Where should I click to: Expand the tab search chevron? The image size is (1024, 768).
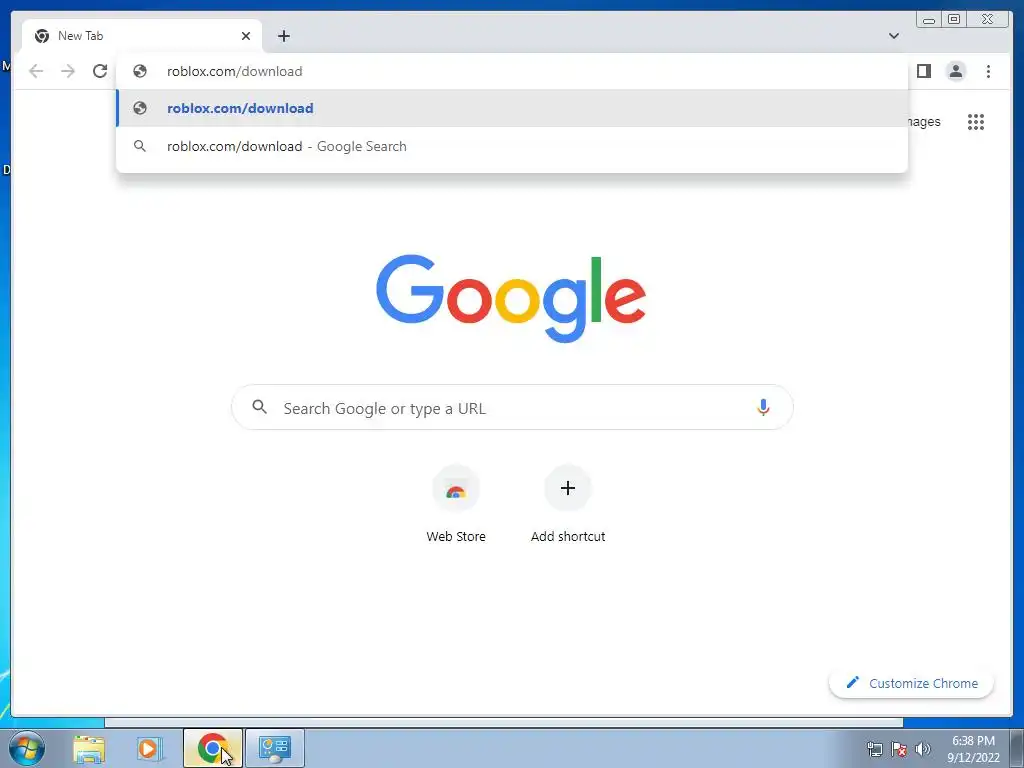point(894,36)
